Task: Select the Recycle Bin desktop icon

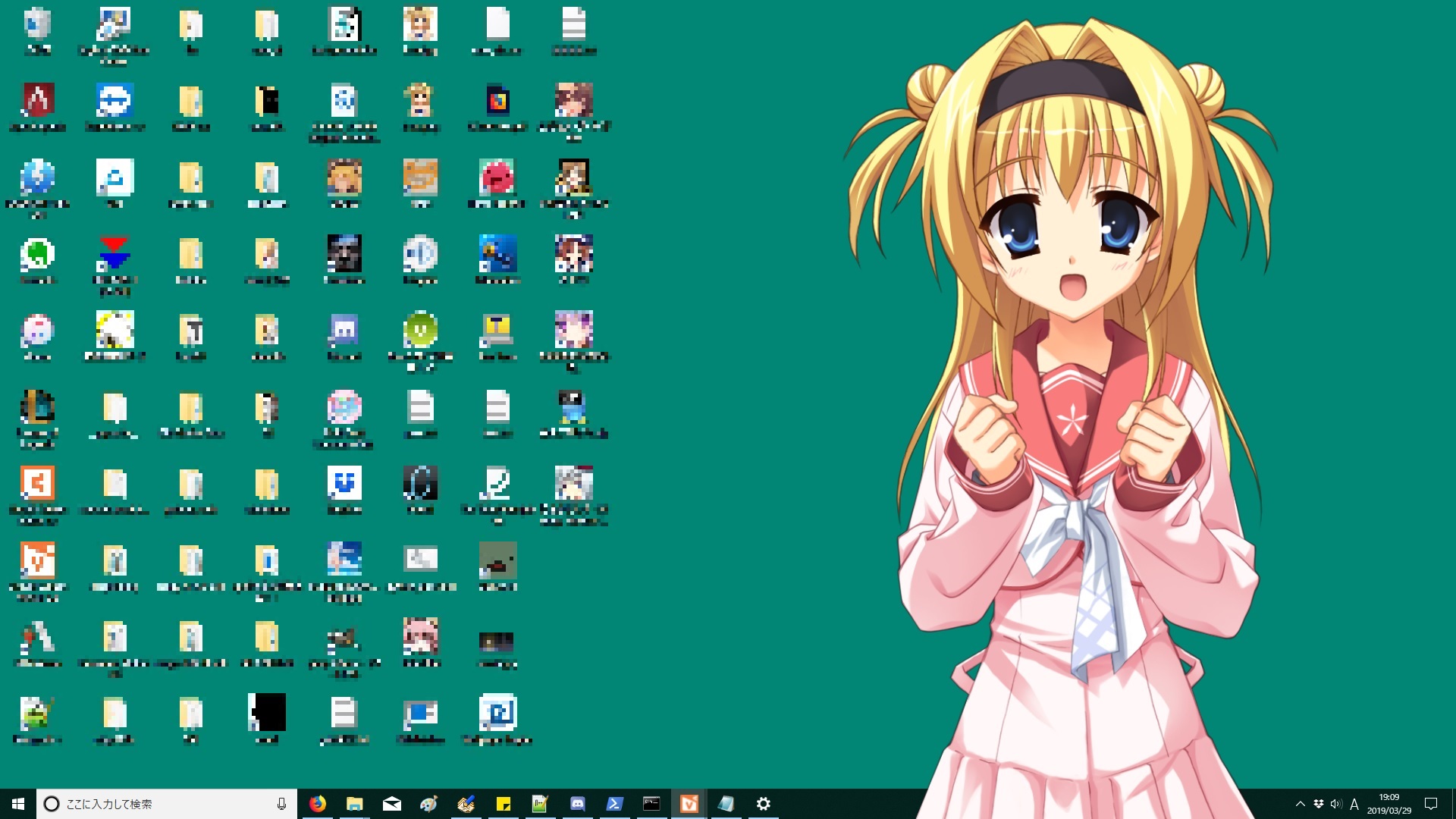Action: 38,32
